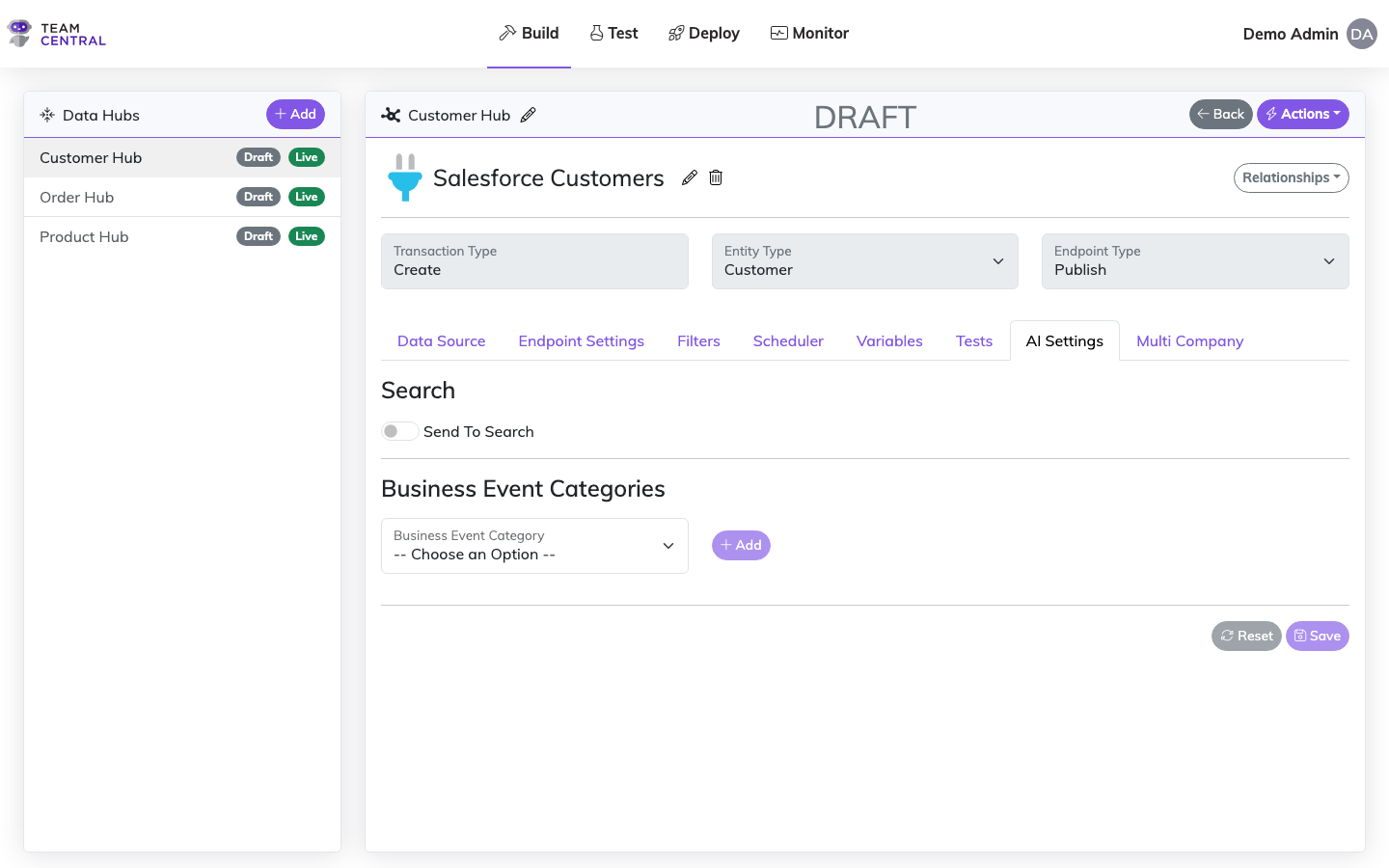The width and height of the screenshot is (1389, 868).
Task: Click the Draft badge next to Order Hub
Action: (x=258, y=196)
